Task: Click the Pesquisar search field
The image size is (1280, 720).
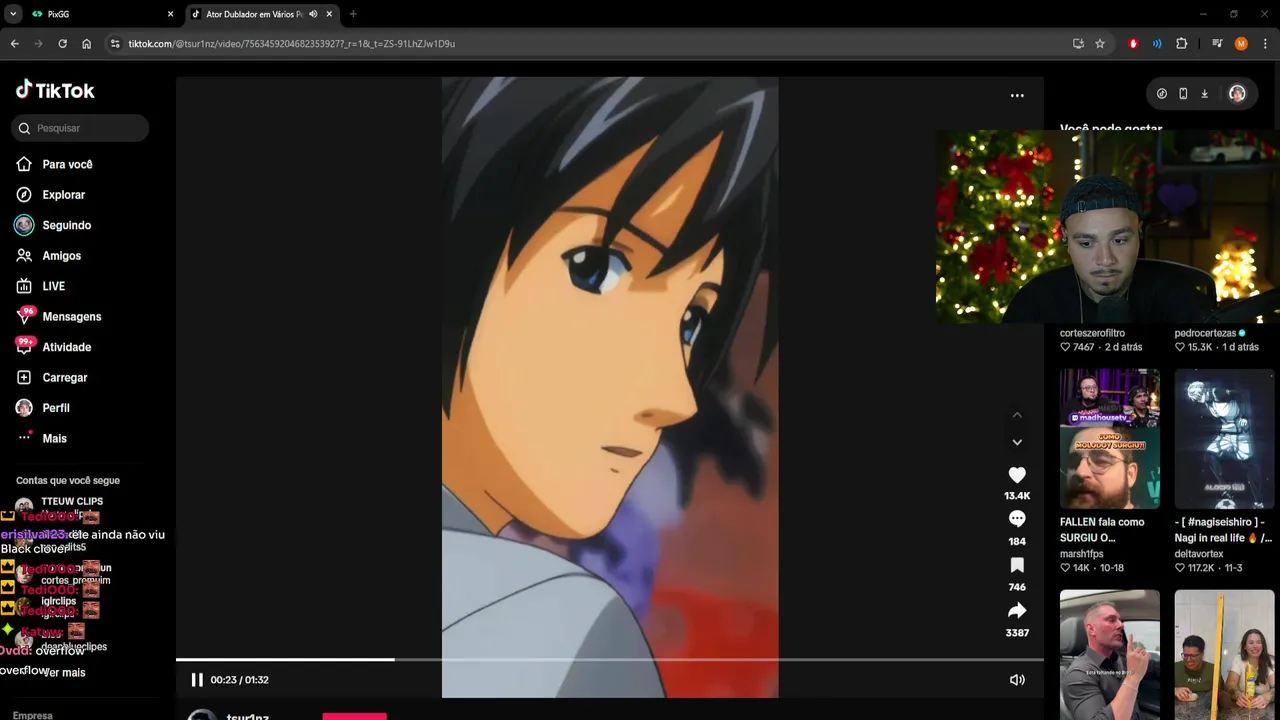Action: pyautogui.click(x=80, y=128)
